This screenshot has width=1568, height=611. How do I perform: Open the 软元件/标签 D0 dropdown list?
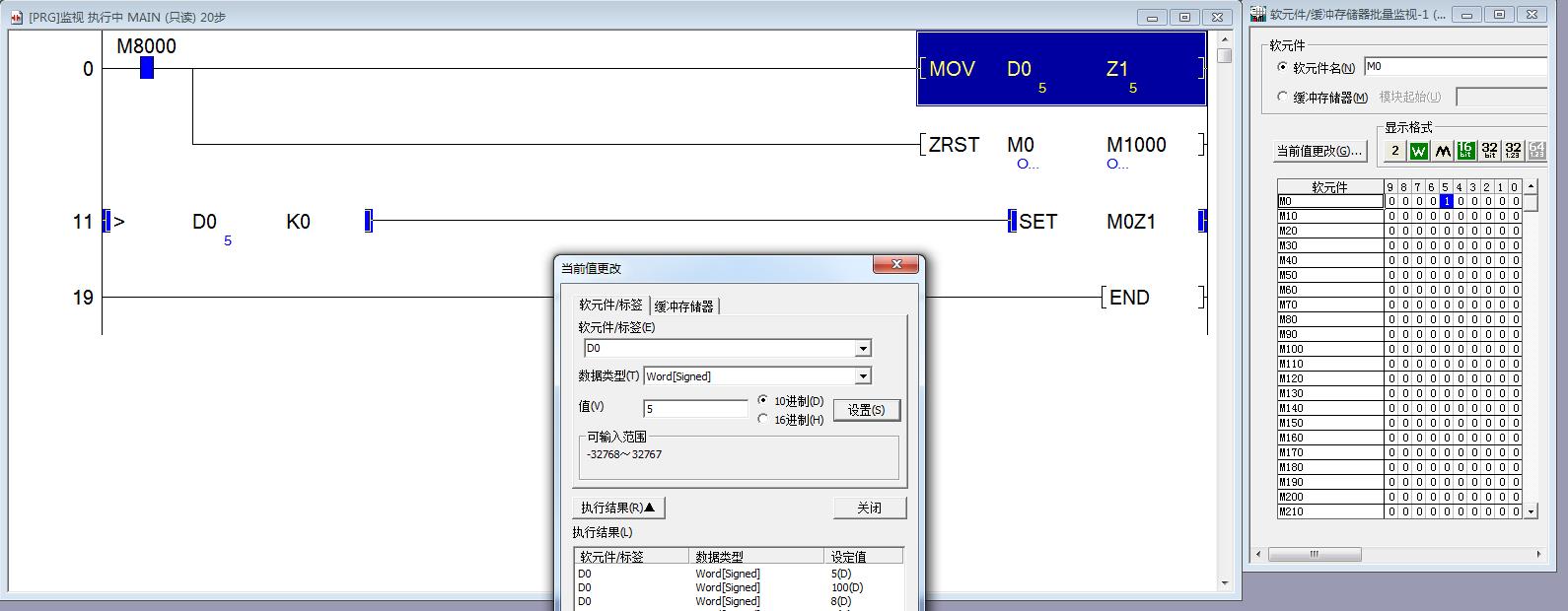coord(863,348)
